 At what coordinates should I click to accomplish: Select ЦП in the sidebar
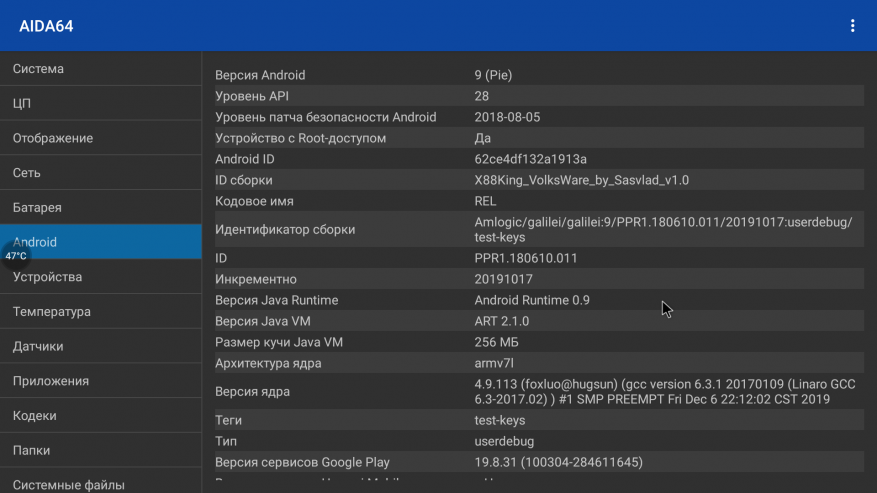(100, 104)
